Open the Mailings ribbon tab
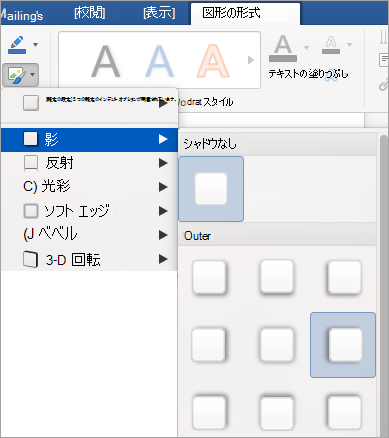Viewport: 389px width, 438px height. (x=22, y=15)
